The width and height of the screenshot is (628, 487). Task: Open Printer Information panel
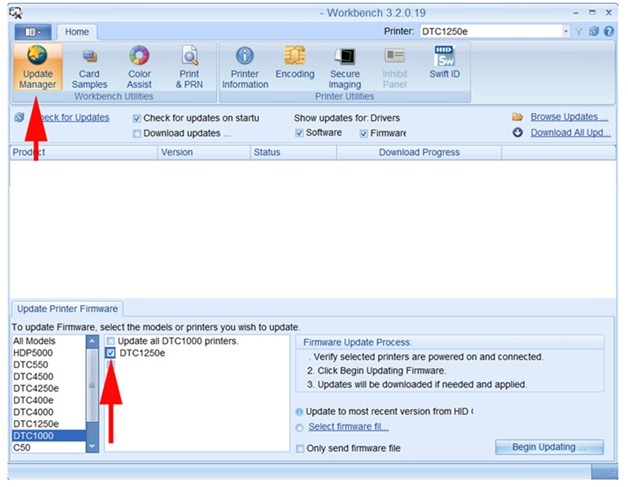pyautogui.click(x=245, y=66)
